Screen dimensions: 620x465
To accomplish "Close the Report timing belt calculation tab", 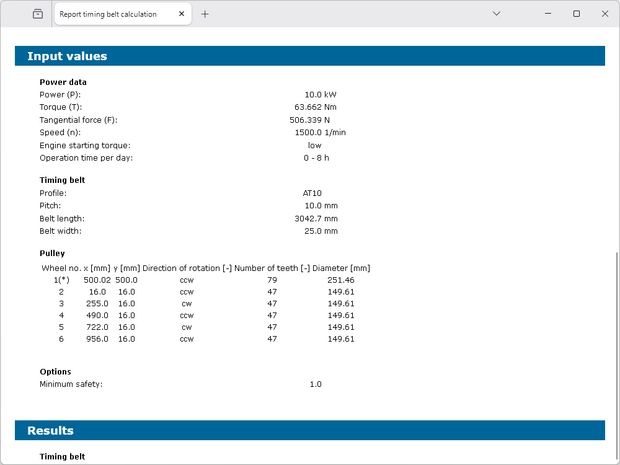I will (x=181, y=14).
